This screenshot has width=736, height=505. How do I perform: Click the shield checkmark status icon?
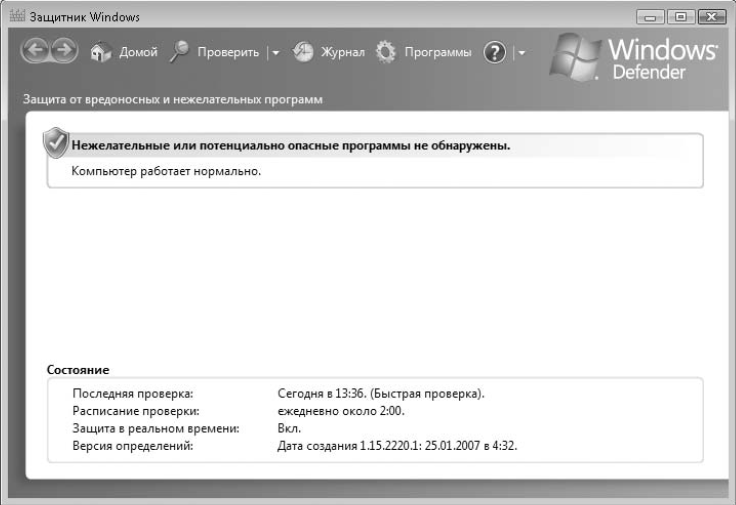pos(56,142)
